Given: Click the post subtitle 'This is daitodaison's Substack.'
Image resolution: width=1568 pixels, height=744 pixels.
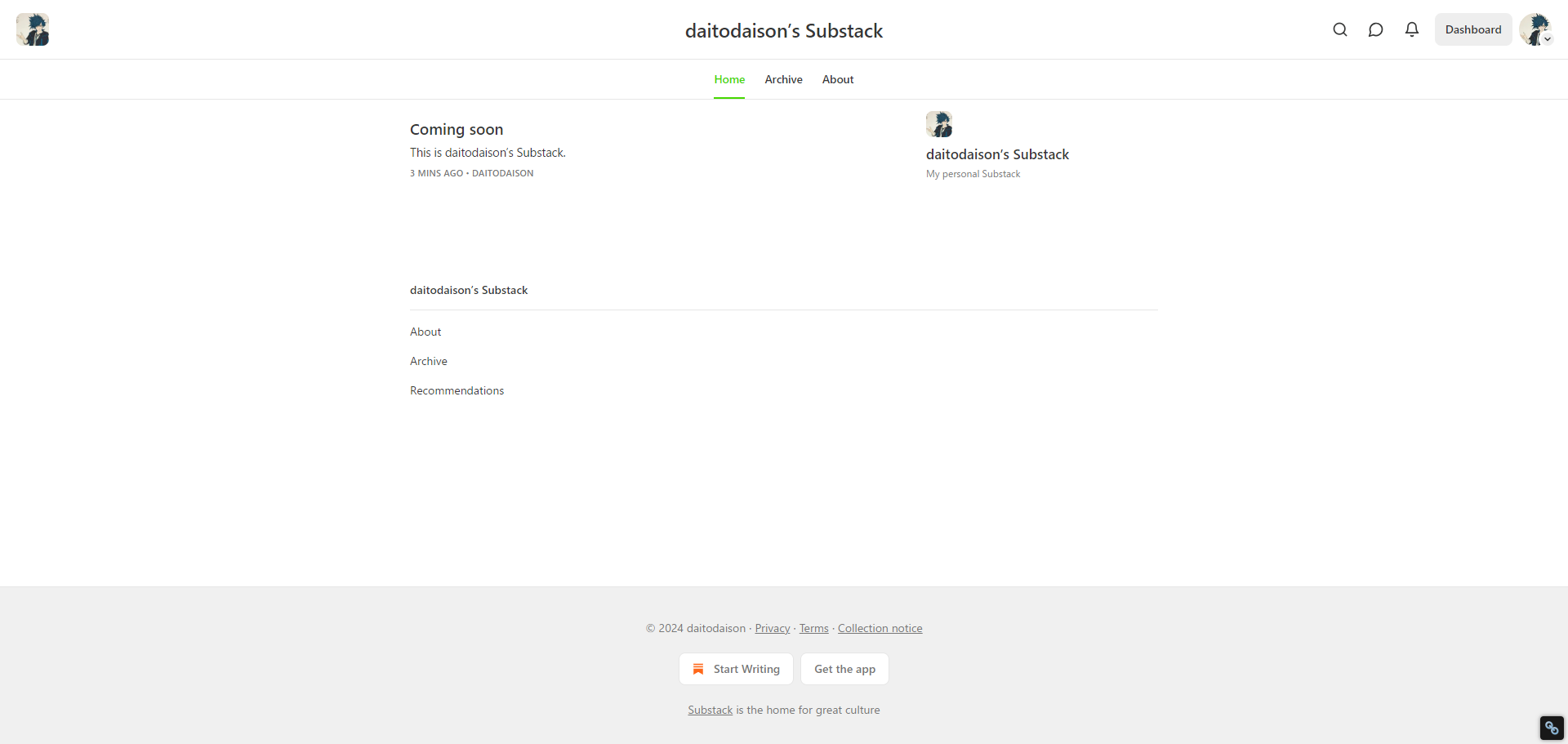Looking at the screenshot, I should 488,153.
